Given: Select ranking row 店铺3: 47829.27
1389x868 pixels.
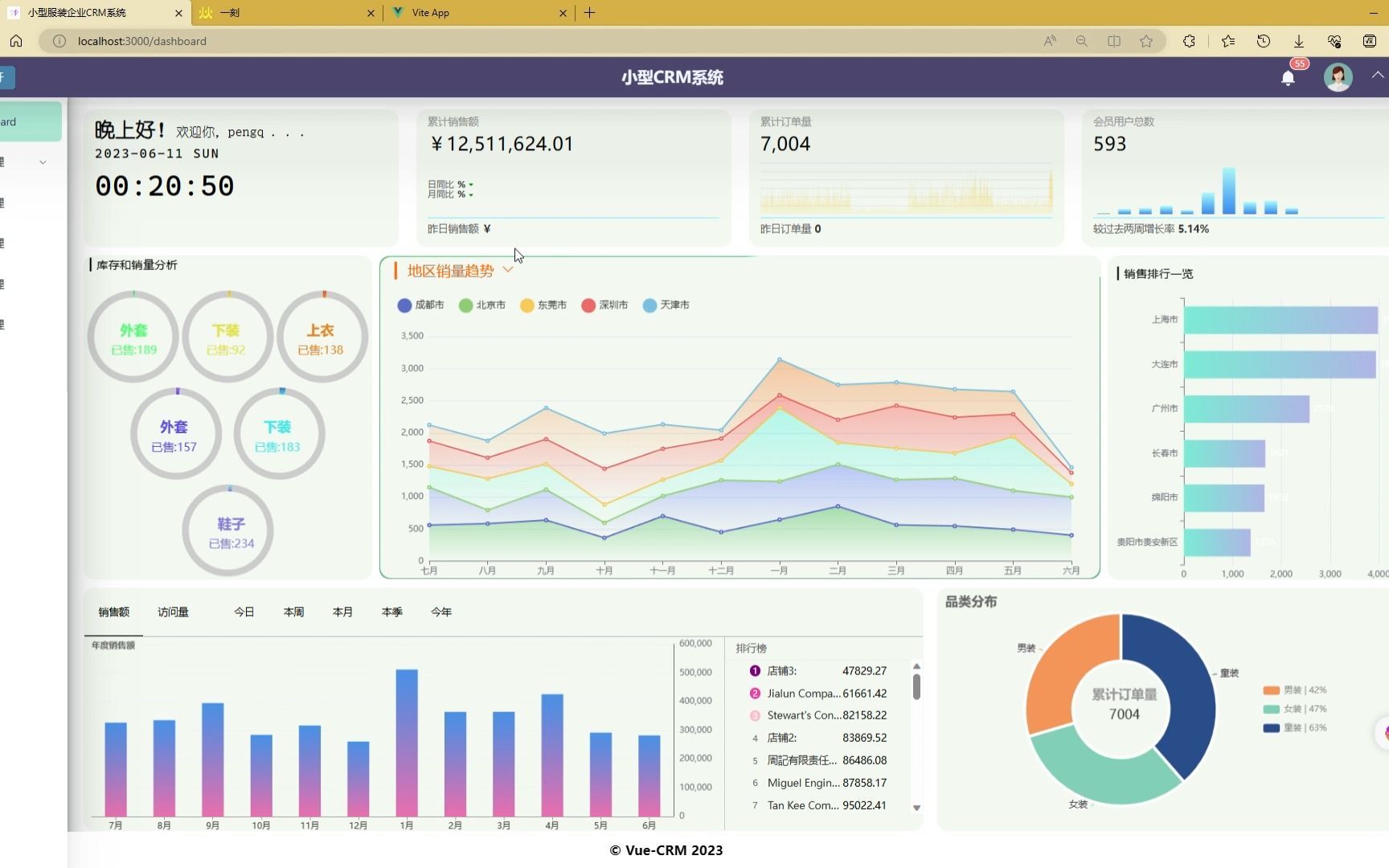Looking at the screenshot, I should tap(818, 671).
